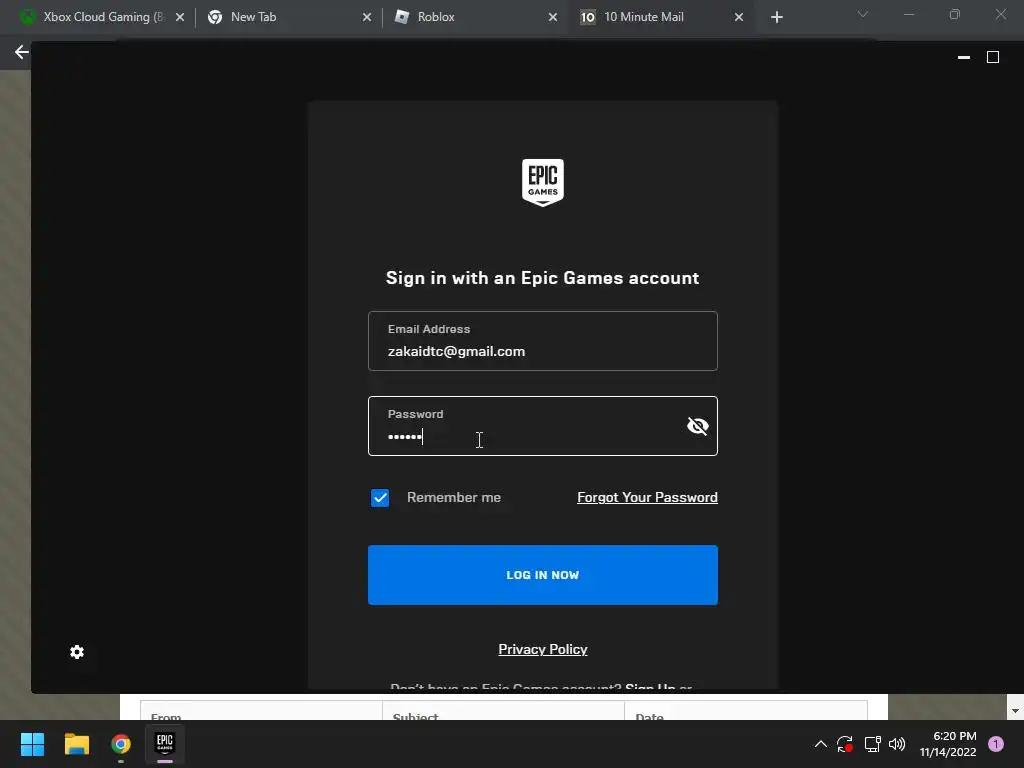The width and height of the screenshot is (1024, 768).
Task: Click the Epic Games taskbar icon
Action: [x=165, y=744]
